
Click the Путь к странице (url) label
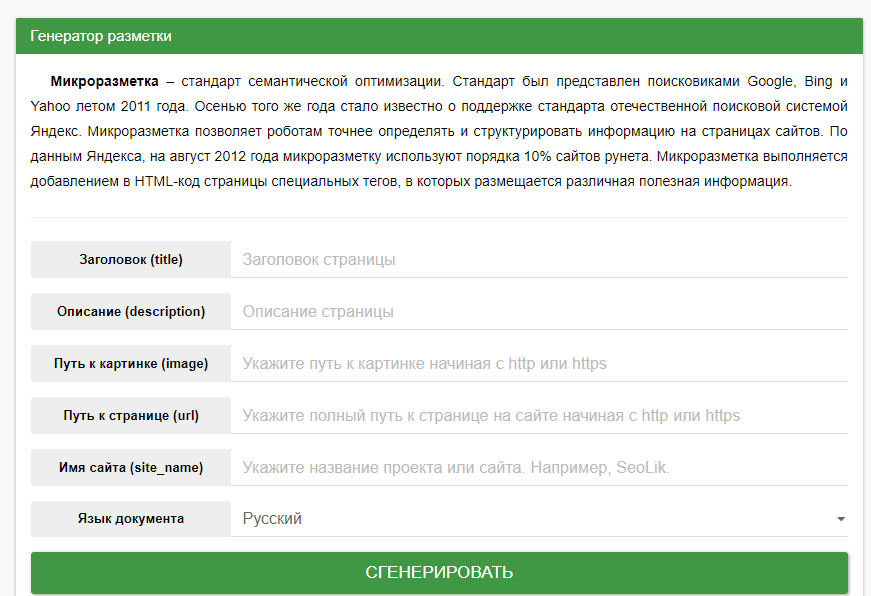131,415
